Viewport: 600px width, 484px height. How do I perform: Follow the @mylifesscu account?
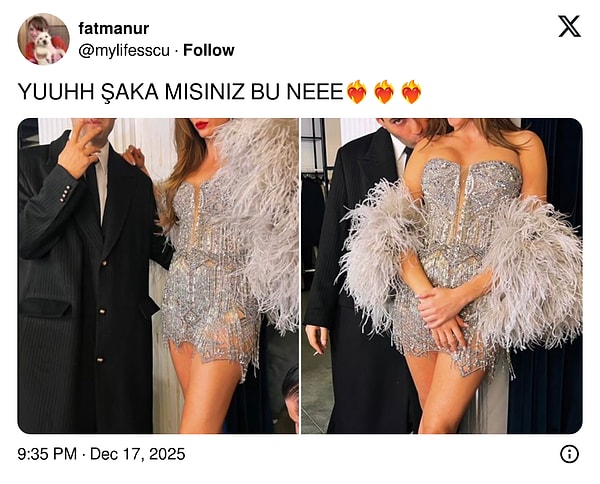point(209,50)
